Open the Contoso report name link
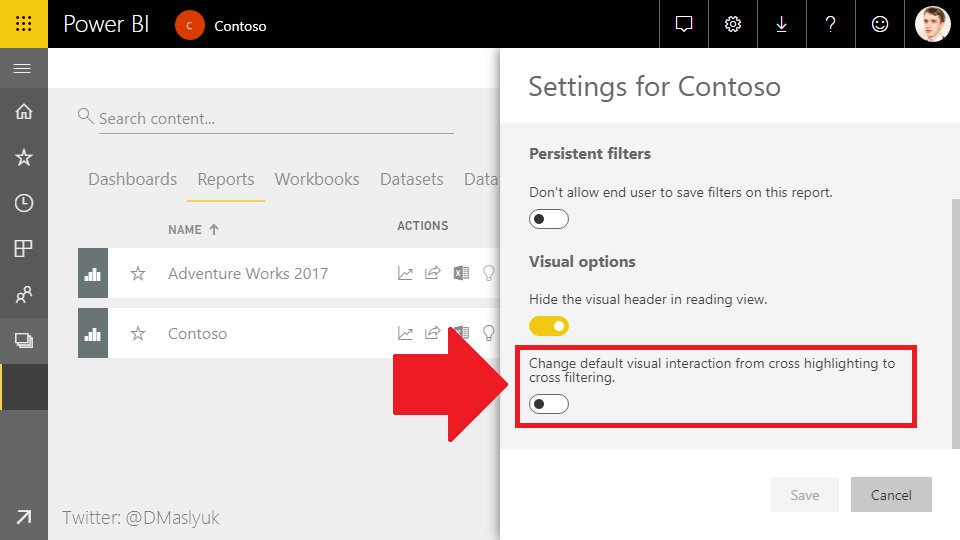 (197, 333)
